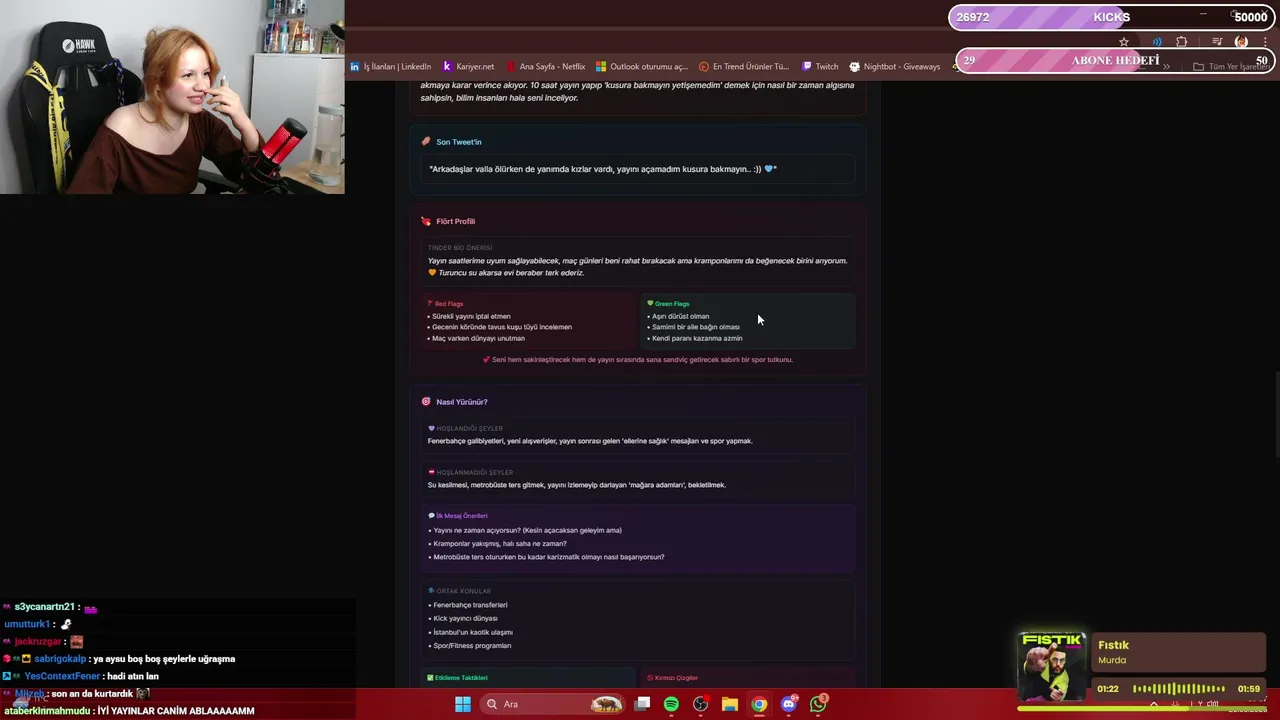
Task: Click chat username 'YesContextFener'
Action: point(62,676)
